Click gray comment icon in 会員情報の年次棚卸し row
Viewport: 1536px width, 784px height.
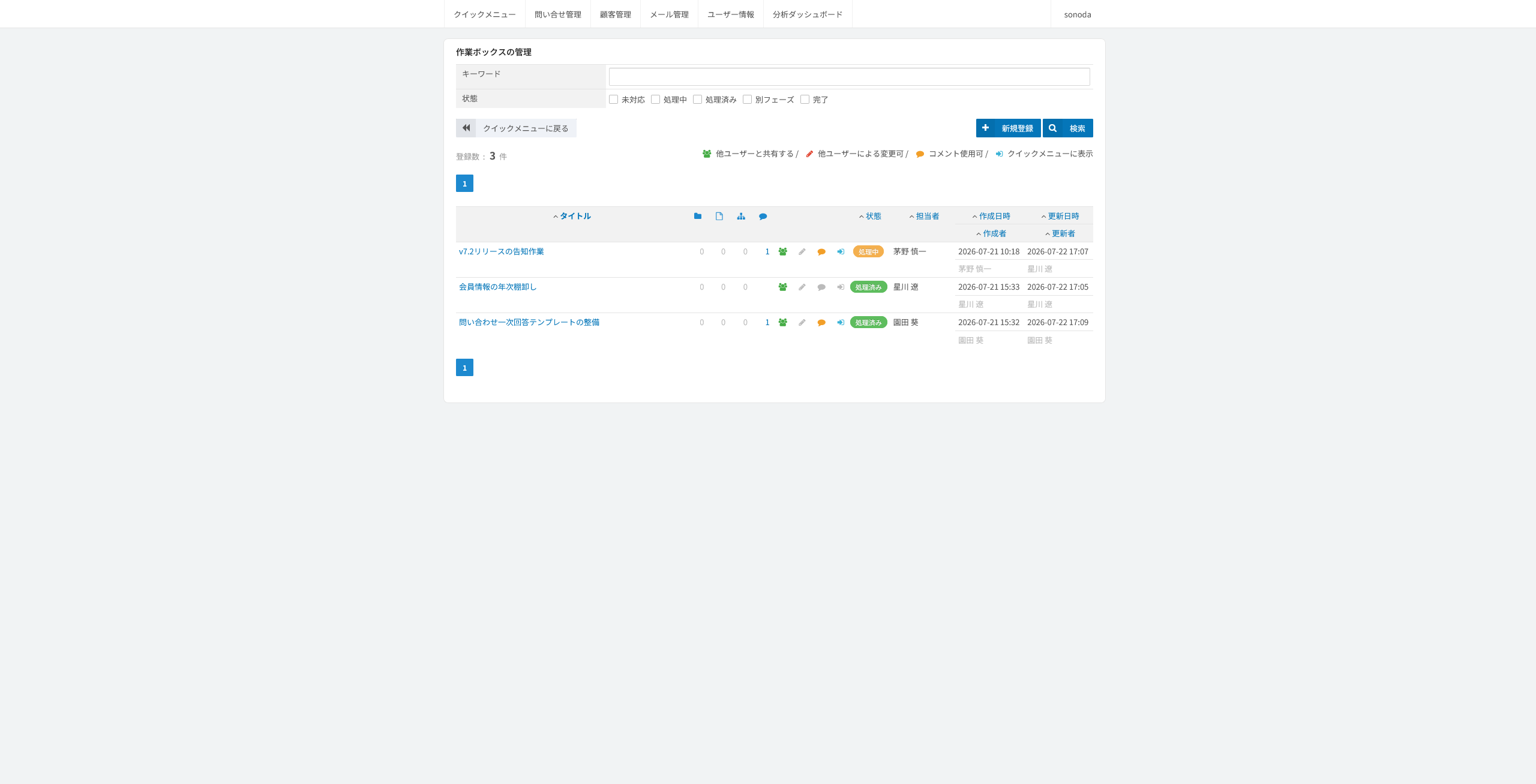tap(821, 287)
